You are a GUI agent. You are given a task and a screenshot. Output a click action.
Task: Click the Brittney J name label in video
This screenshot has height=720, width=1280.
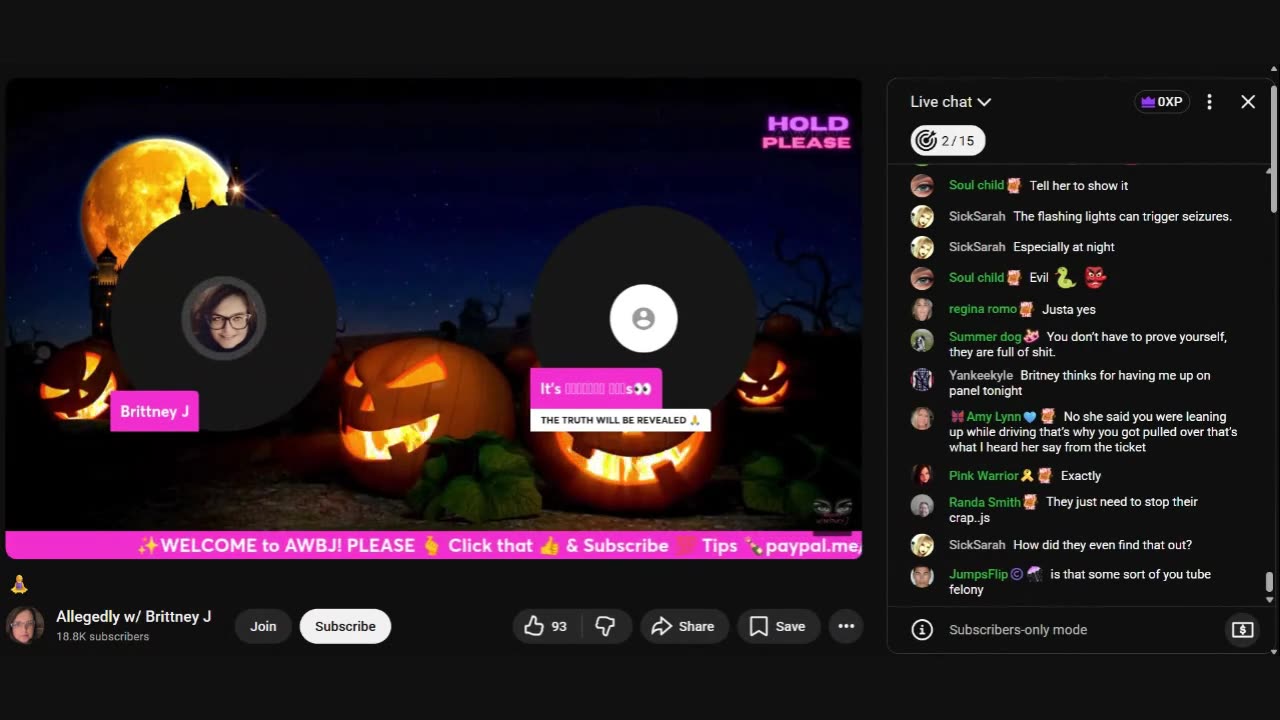point(154,412)
